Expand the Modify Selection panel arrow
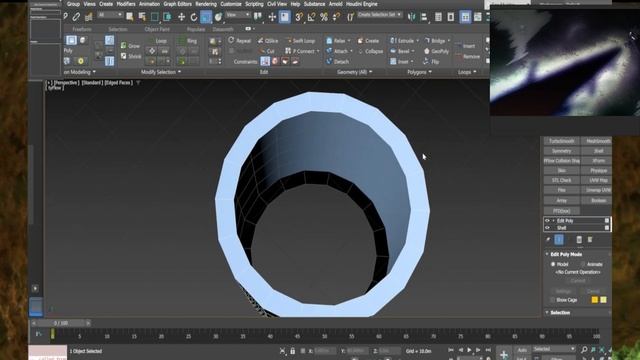This screenshot has width=640, height=360. coord(180,72)
